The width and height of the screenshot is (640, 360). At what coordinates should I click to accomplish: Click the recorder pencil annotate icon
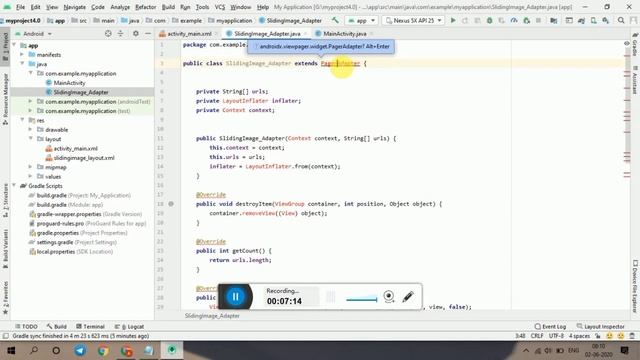click(x=408, y=297)
